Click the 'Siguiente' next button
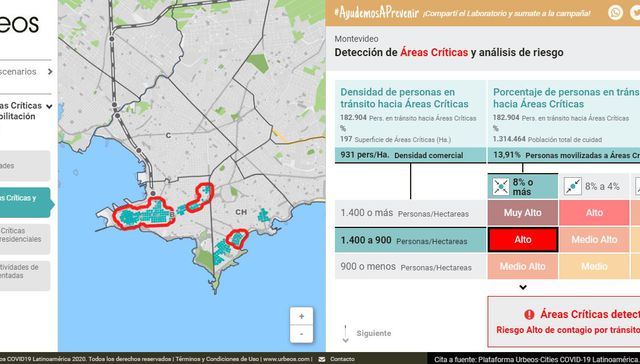 pyautogui.click(x=373, y=333)
